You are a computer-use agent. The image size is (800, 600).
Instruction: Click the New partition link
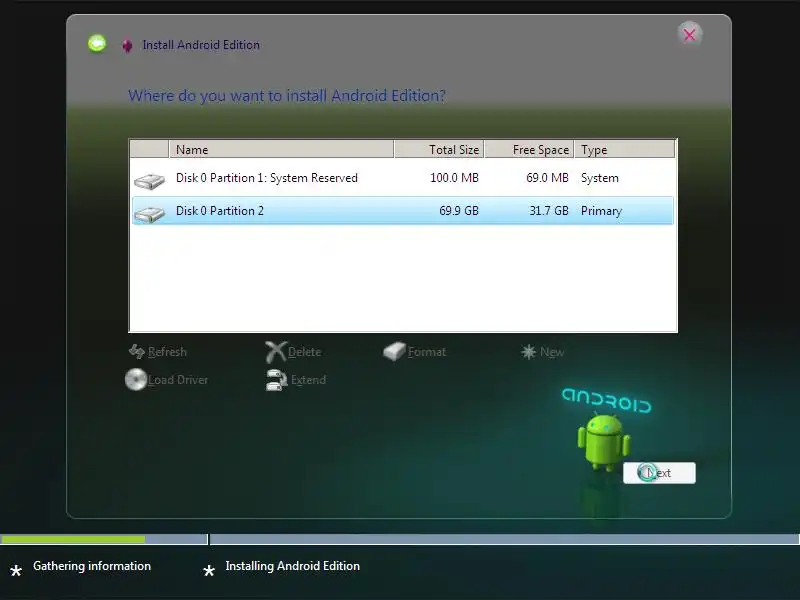(x=552, y=352)
